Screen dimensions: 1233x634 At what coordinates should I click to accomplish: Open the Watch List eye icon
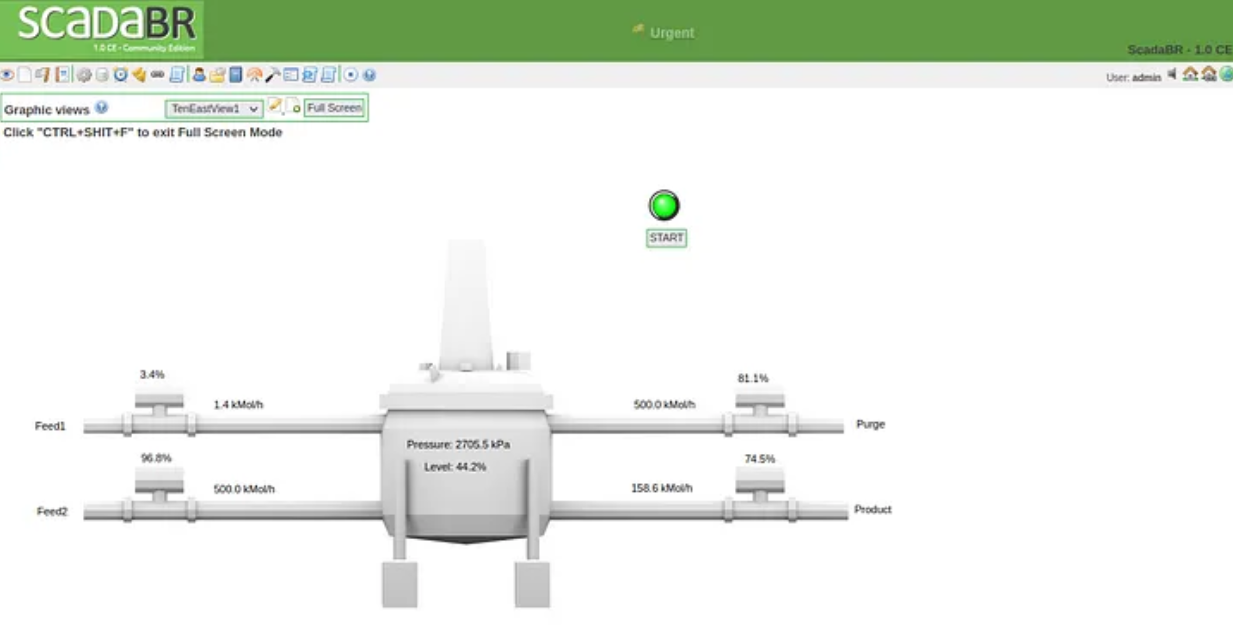tap(9, 73)
